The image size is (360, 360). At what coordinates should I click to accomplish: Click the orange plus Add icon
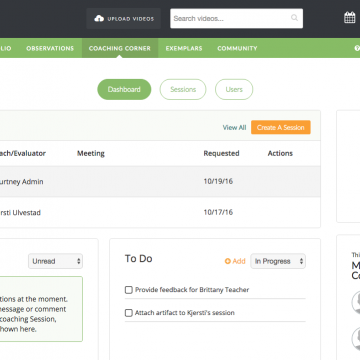(x=228, y=261)
